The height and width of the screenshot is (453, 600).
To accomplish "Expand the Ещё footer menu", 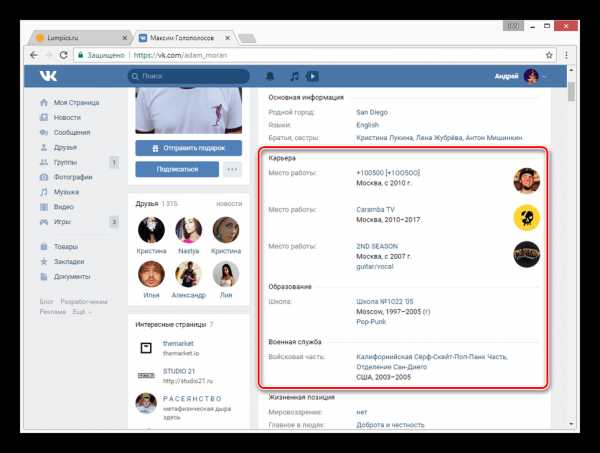I will (82, 312).
